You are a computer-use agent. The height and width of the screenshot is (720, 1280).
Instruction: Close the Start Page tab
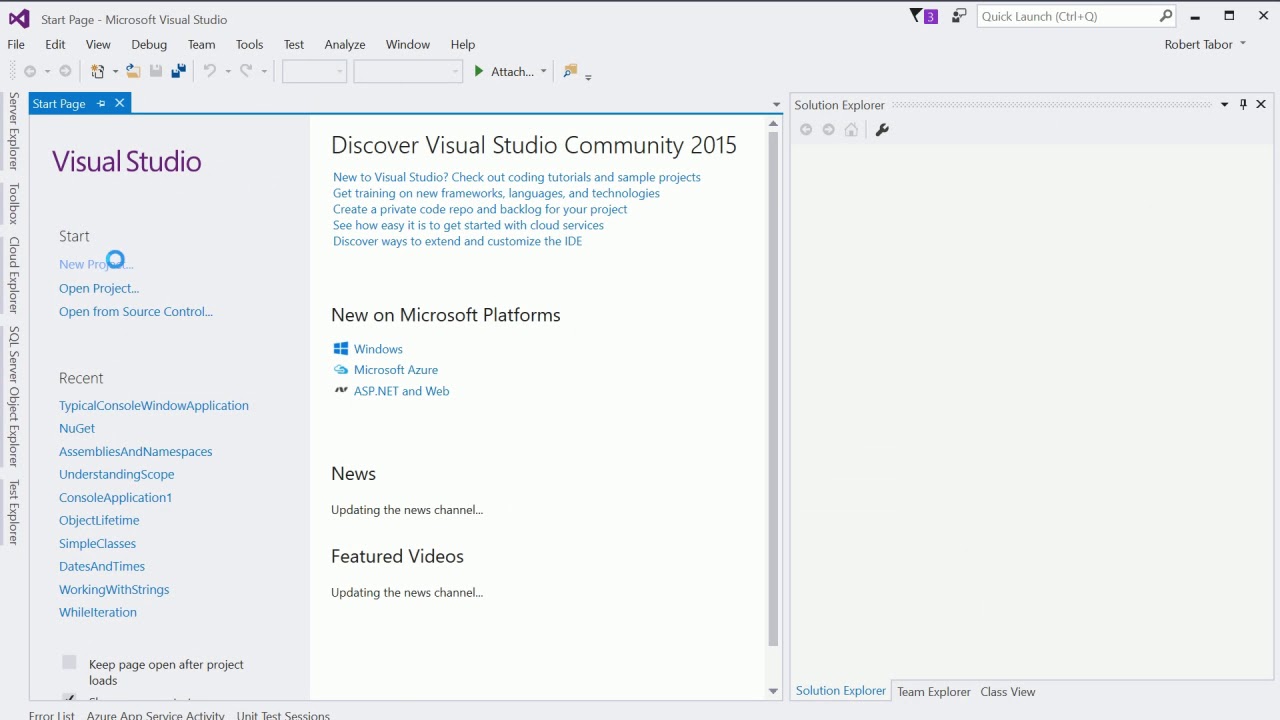coord(119,103)
